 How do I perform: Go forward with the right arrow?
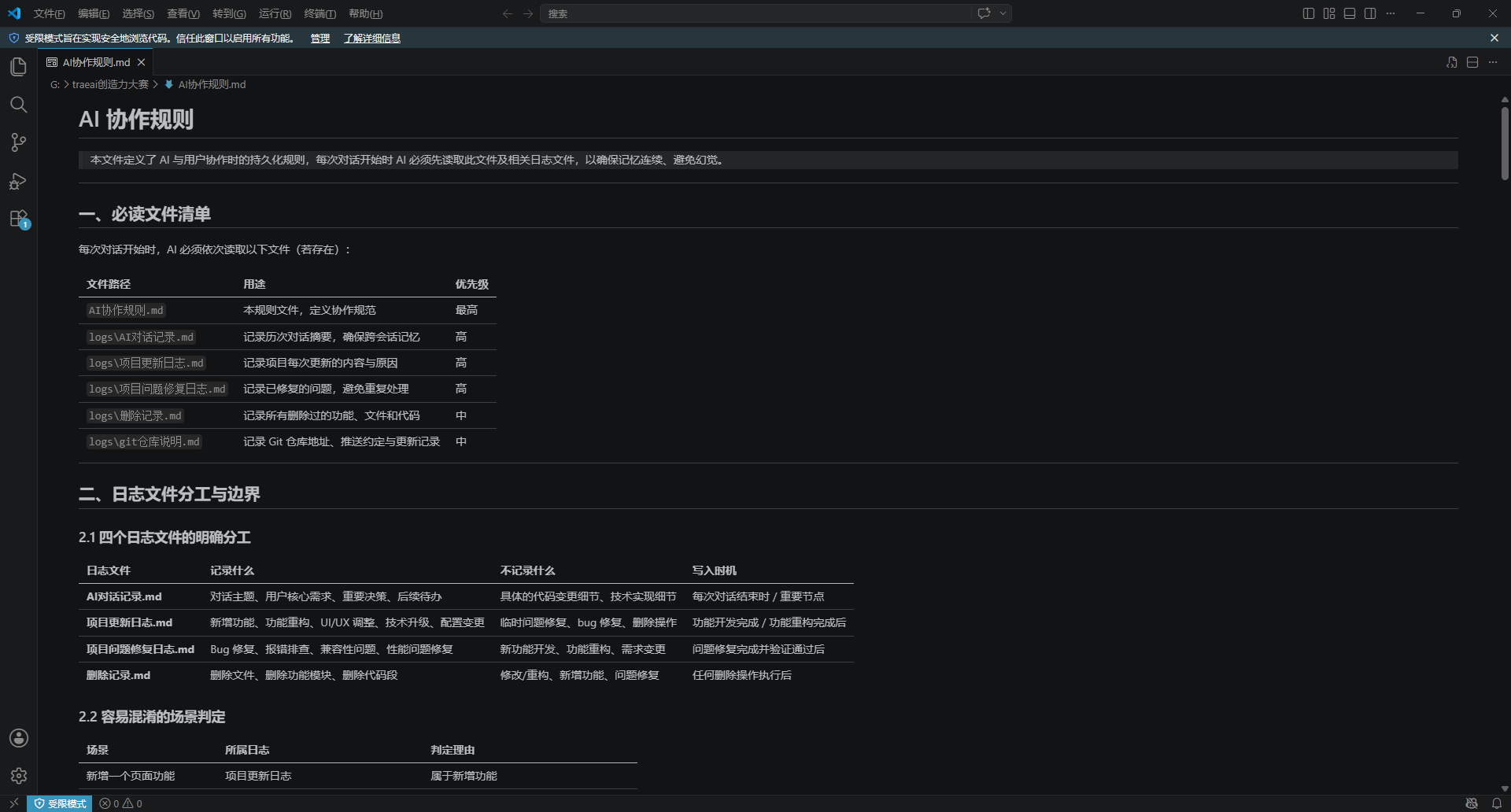coord(528,13)
